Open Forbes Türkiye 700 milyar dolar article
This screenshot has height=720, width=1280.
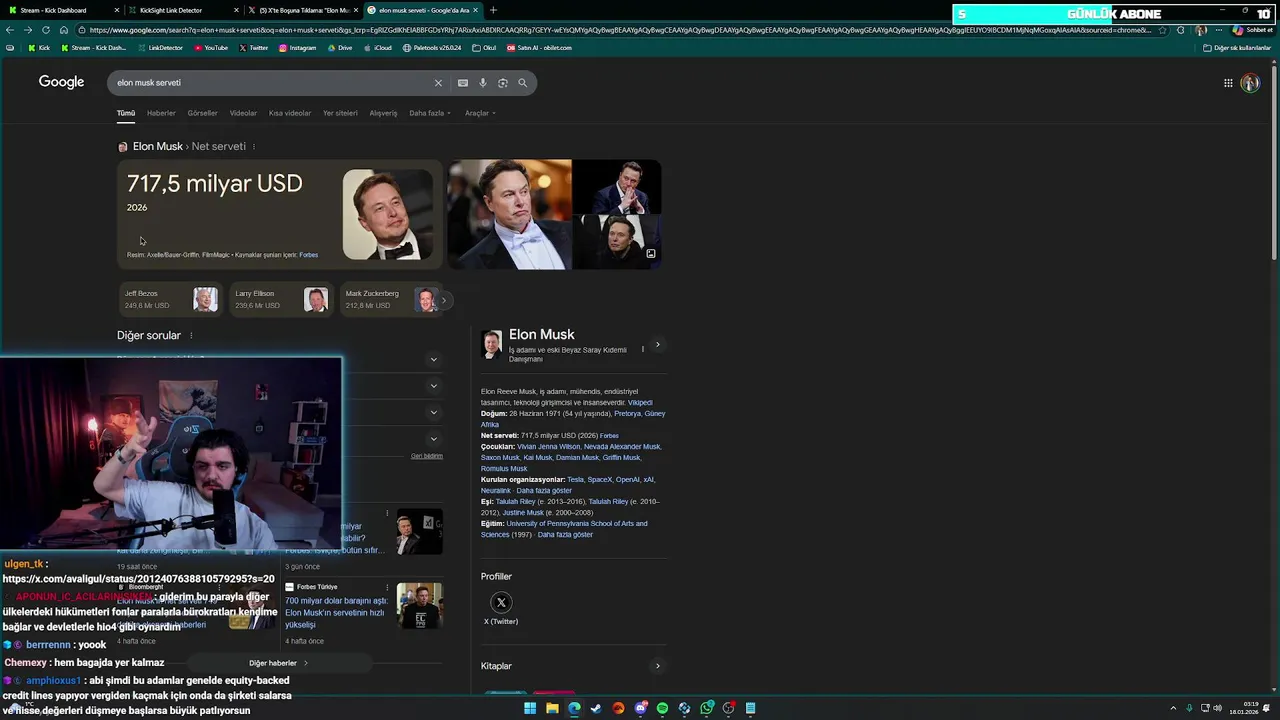[x=336, y=613]
